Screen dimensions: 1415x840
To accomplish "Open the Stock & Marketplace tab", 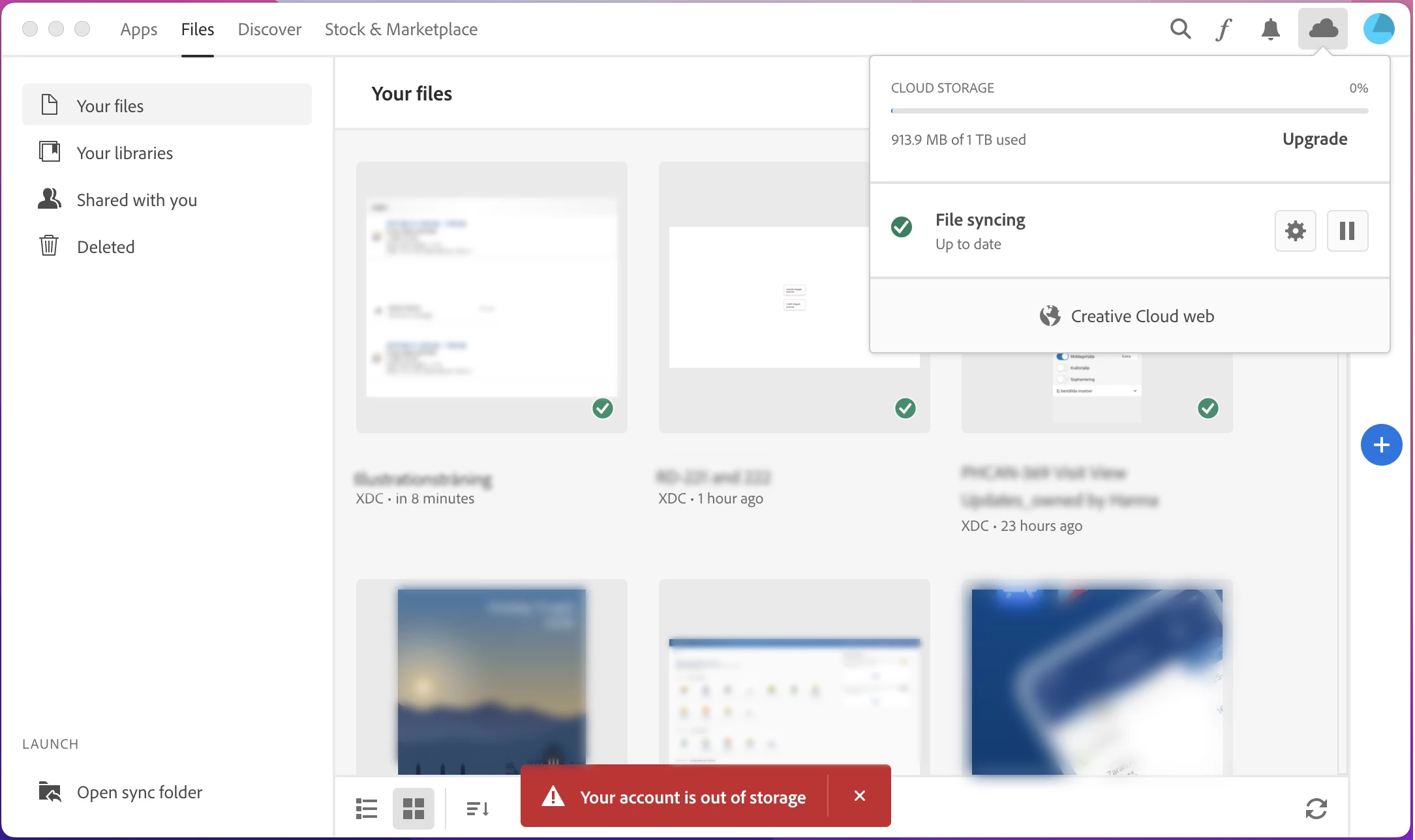I will tap(401, 29).
